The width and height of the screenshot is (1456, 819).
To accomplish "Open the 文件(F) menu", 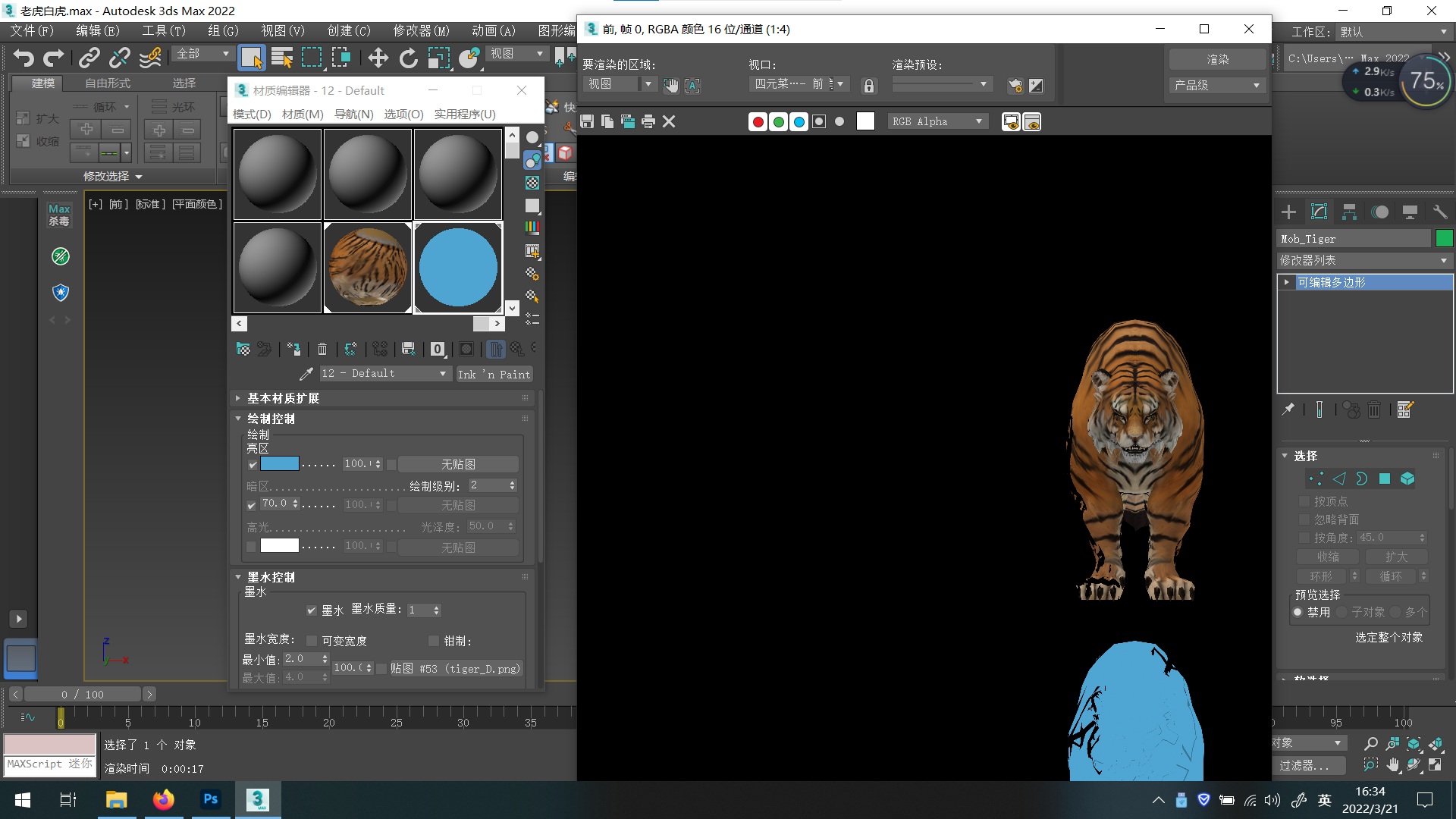I will (32, 31).
